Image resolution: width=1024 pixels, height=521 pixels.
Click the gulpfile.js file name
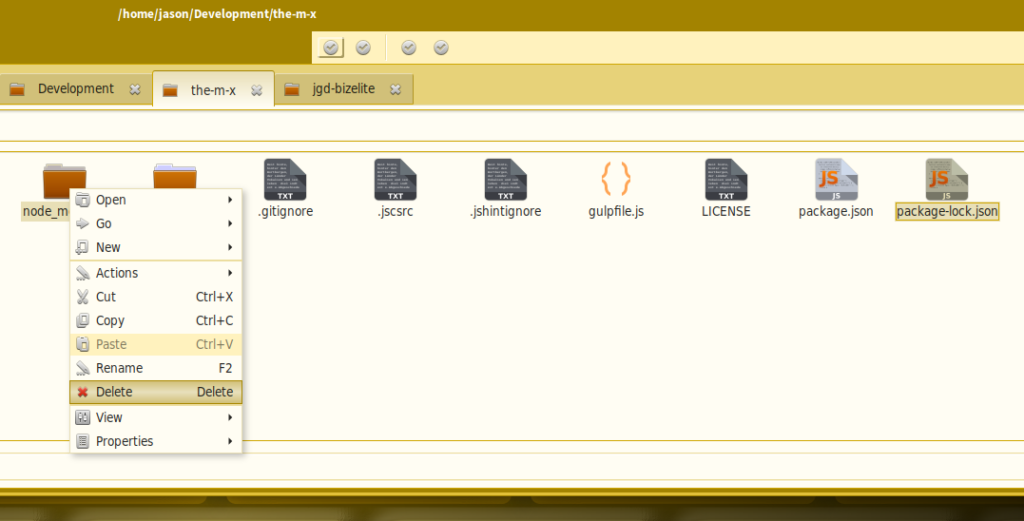(616, 212)
